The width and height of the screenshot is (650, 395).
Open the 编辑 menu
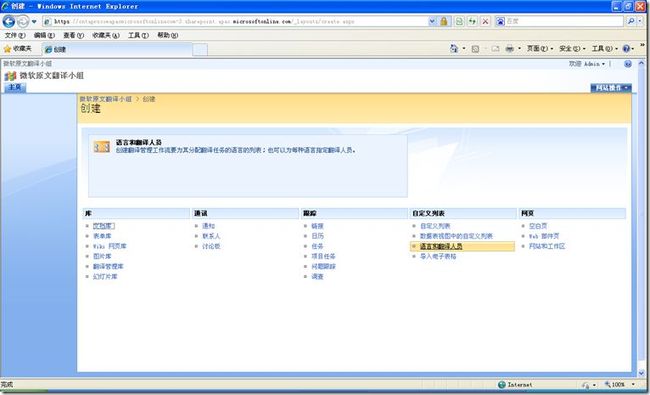44,35
